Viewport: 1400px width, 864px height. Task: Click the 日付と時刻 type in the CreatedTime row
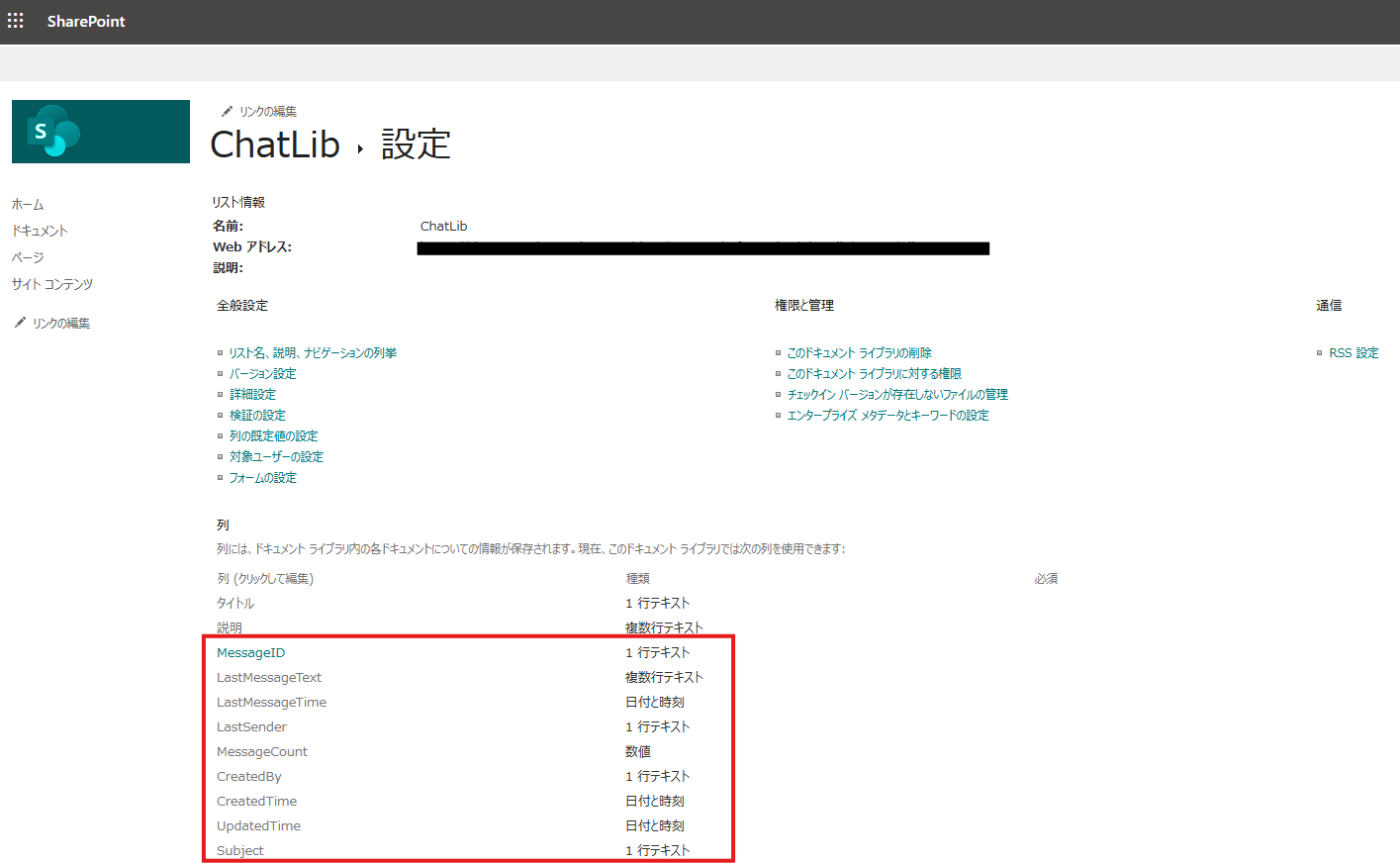655,802
